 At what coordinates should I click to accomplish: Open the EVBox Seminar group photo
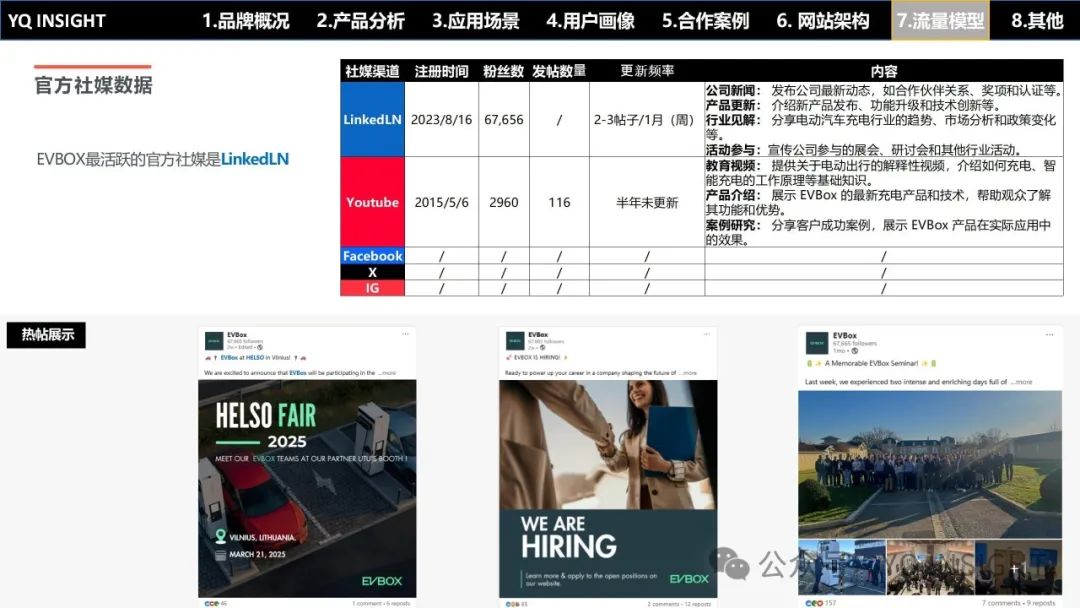coord(930,465)
